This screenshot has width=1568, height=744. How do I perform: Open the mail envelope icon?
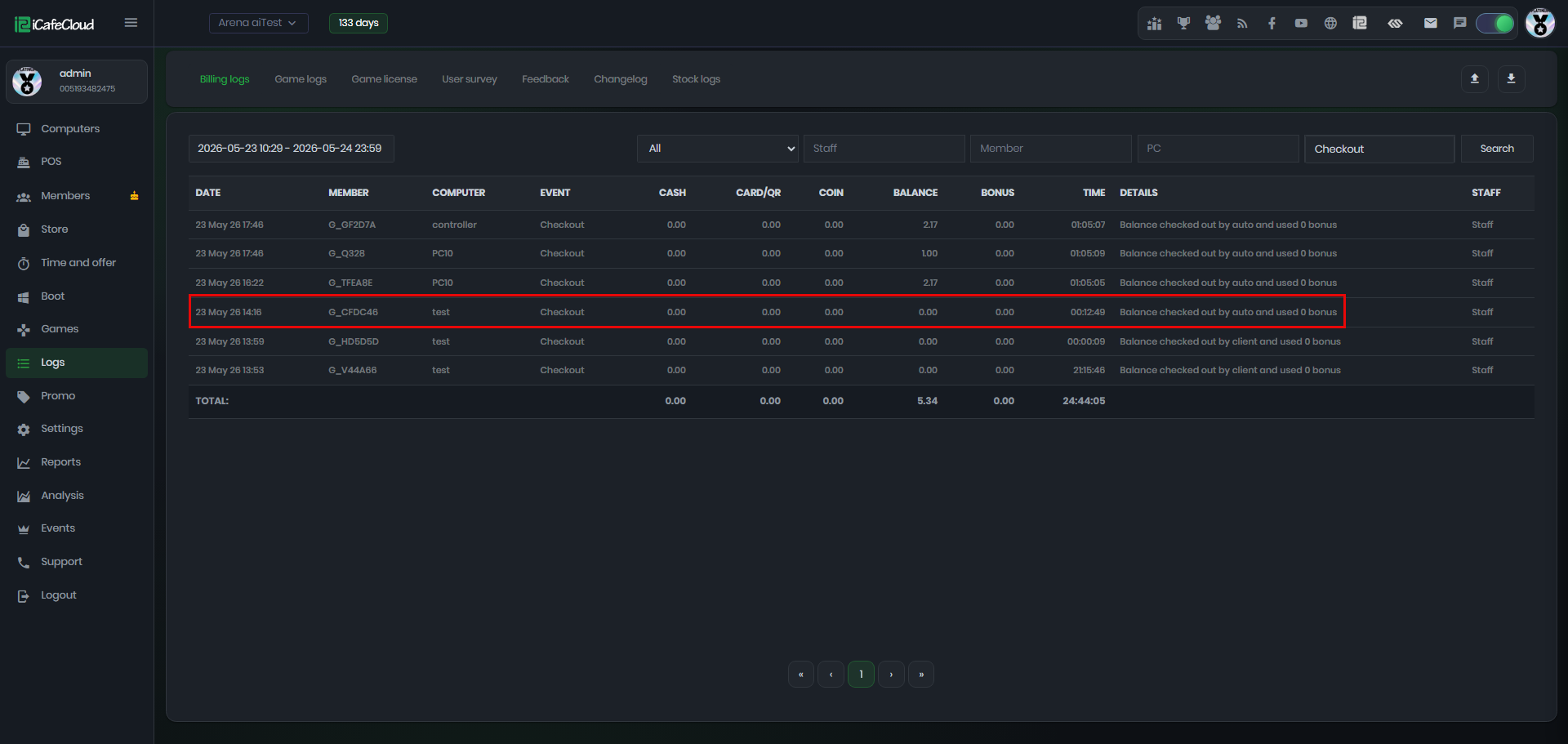tap(1430, 23)
